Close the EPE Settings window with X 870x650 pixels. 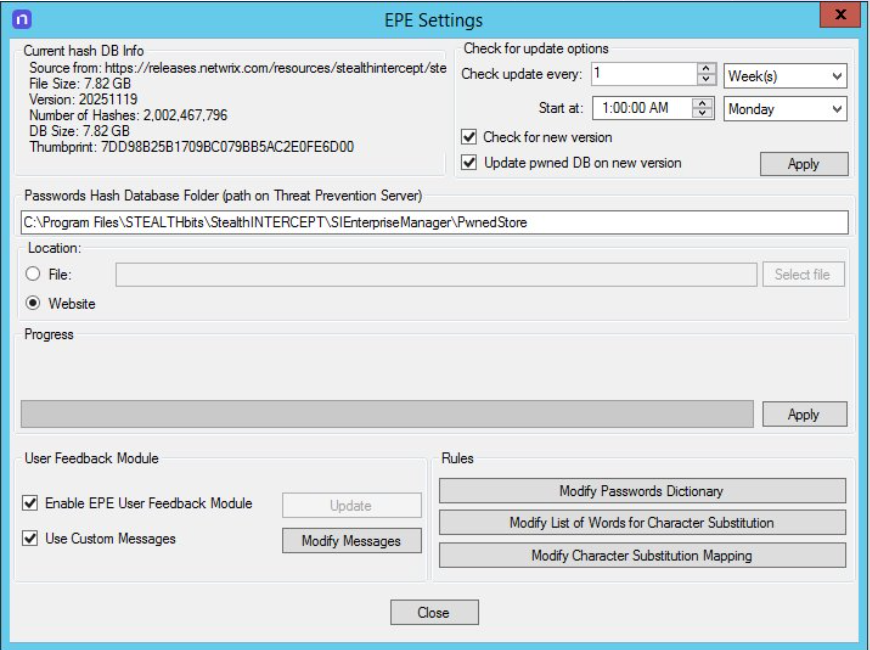click(x=840, y=16)
